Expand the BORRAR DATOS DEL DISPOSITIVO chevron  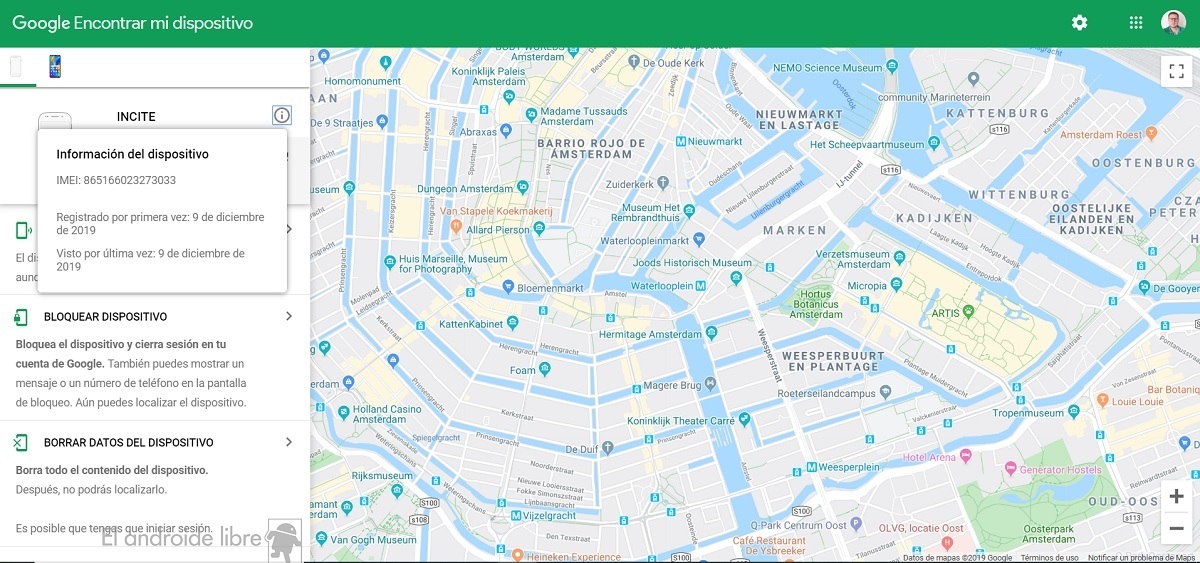tap(289, 442)
